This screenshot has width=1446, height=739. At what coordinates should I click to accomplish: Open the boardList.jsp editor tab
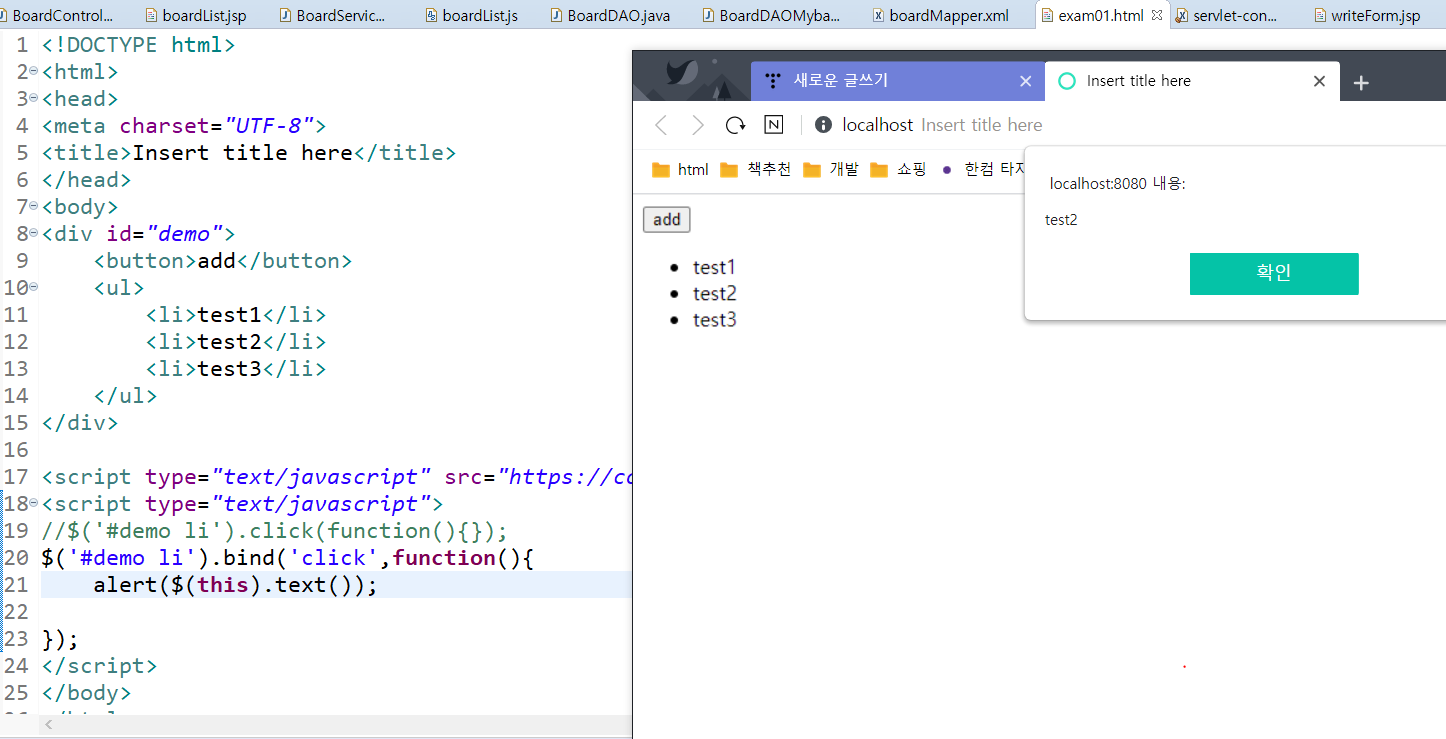point(195,16)
